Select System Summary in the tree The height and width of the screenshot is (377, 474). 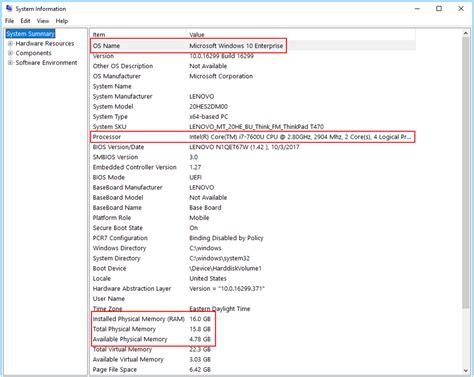point(30,34)
